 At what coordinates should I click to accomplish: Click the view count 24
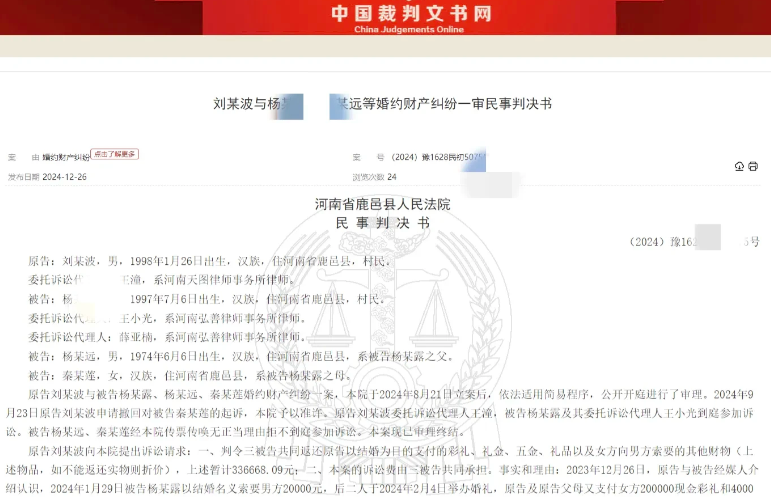pyautogui.click(x=392, y=177)
